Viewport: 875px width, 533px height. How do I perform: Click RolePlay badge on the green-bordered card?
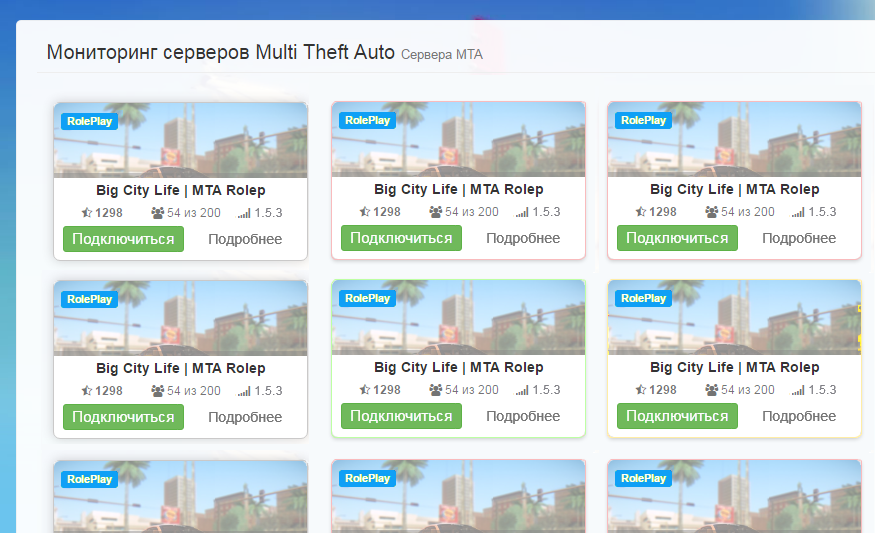[x=367, y=298]
